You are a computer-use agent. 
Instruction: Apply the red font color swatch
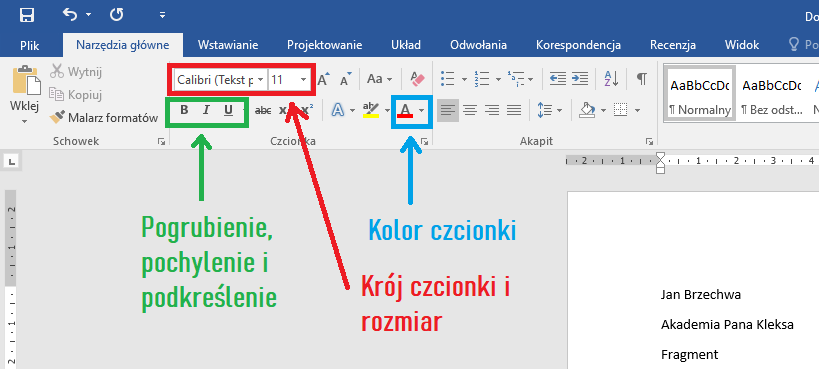click(405, 110)
